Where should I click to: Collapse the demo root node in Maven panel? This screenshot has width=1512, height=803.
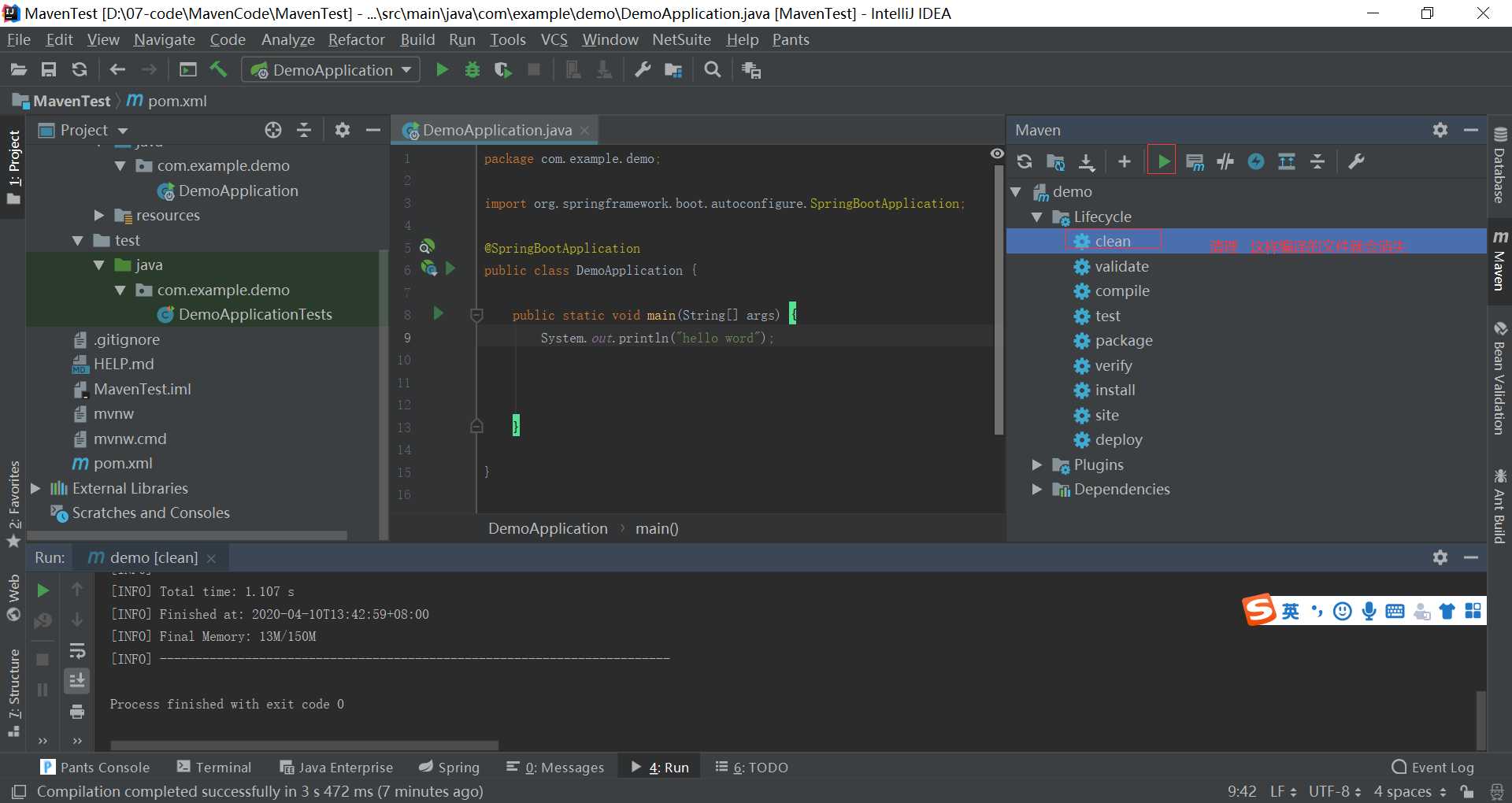pyautogui.click(x=1016, y=191)
